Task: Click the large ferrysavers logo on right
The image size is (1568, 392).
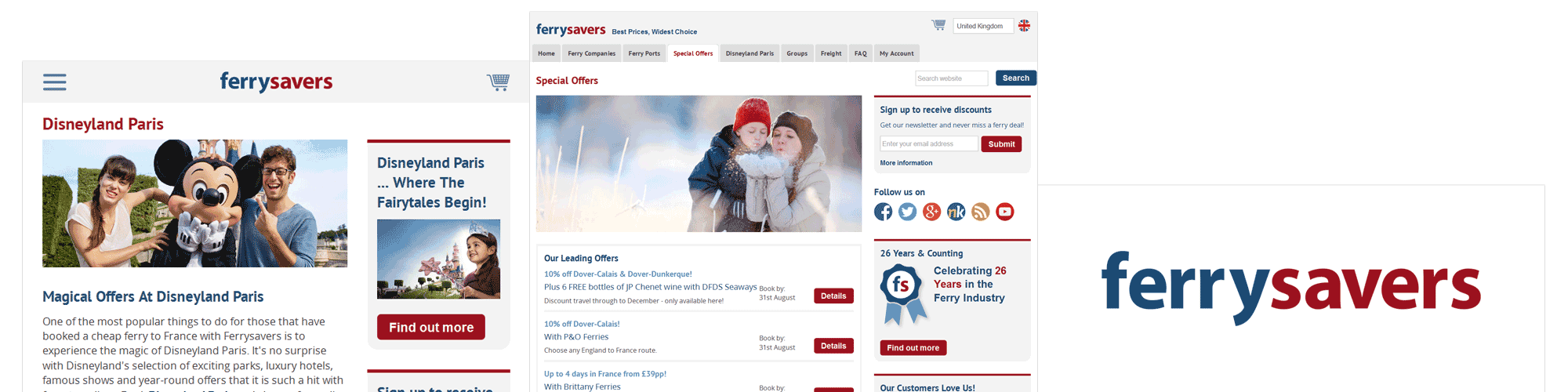Action: 1291,288
